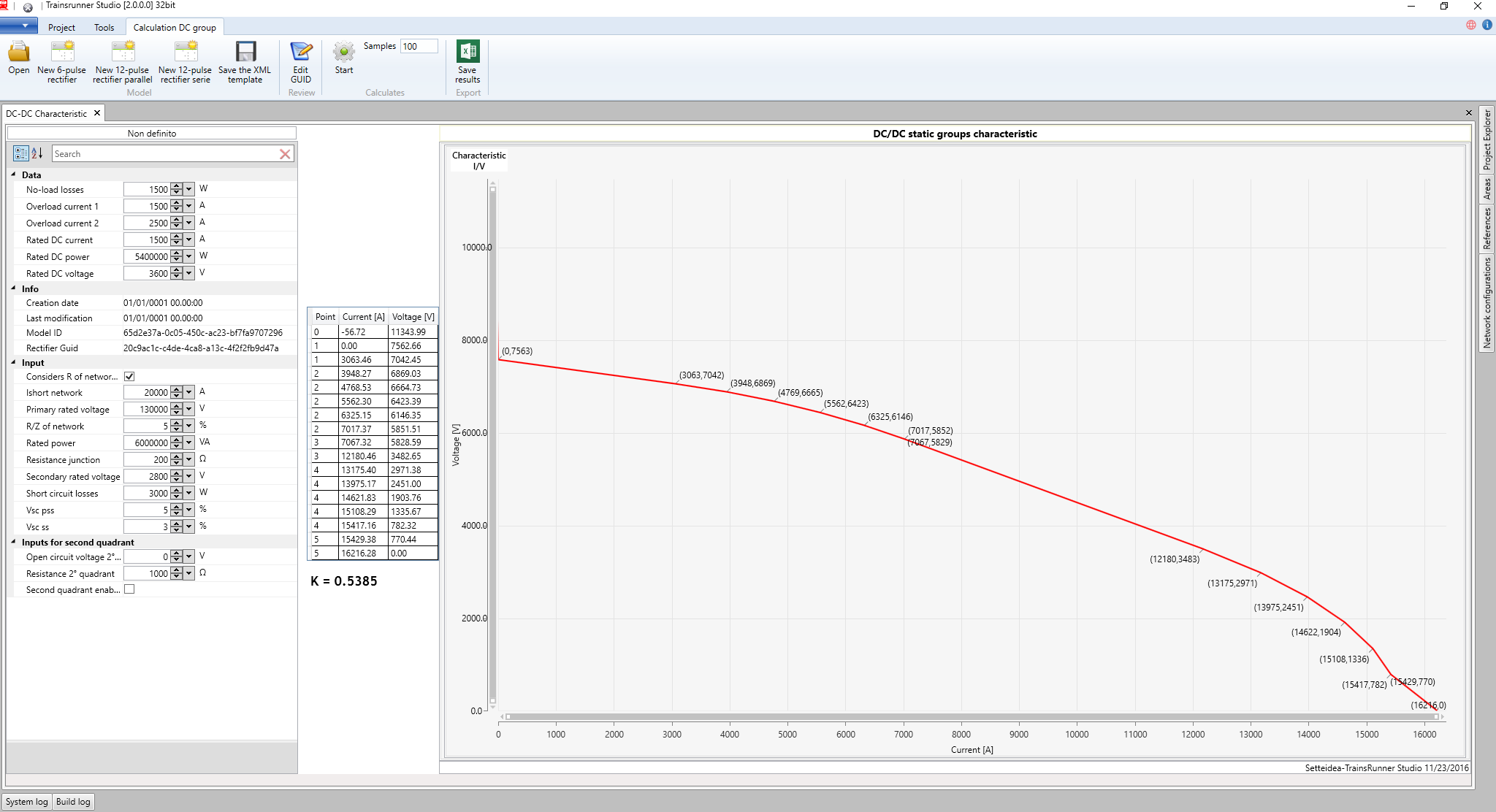Open the Rated DC voltage dropdown arrow

click(x=189, y=273)
